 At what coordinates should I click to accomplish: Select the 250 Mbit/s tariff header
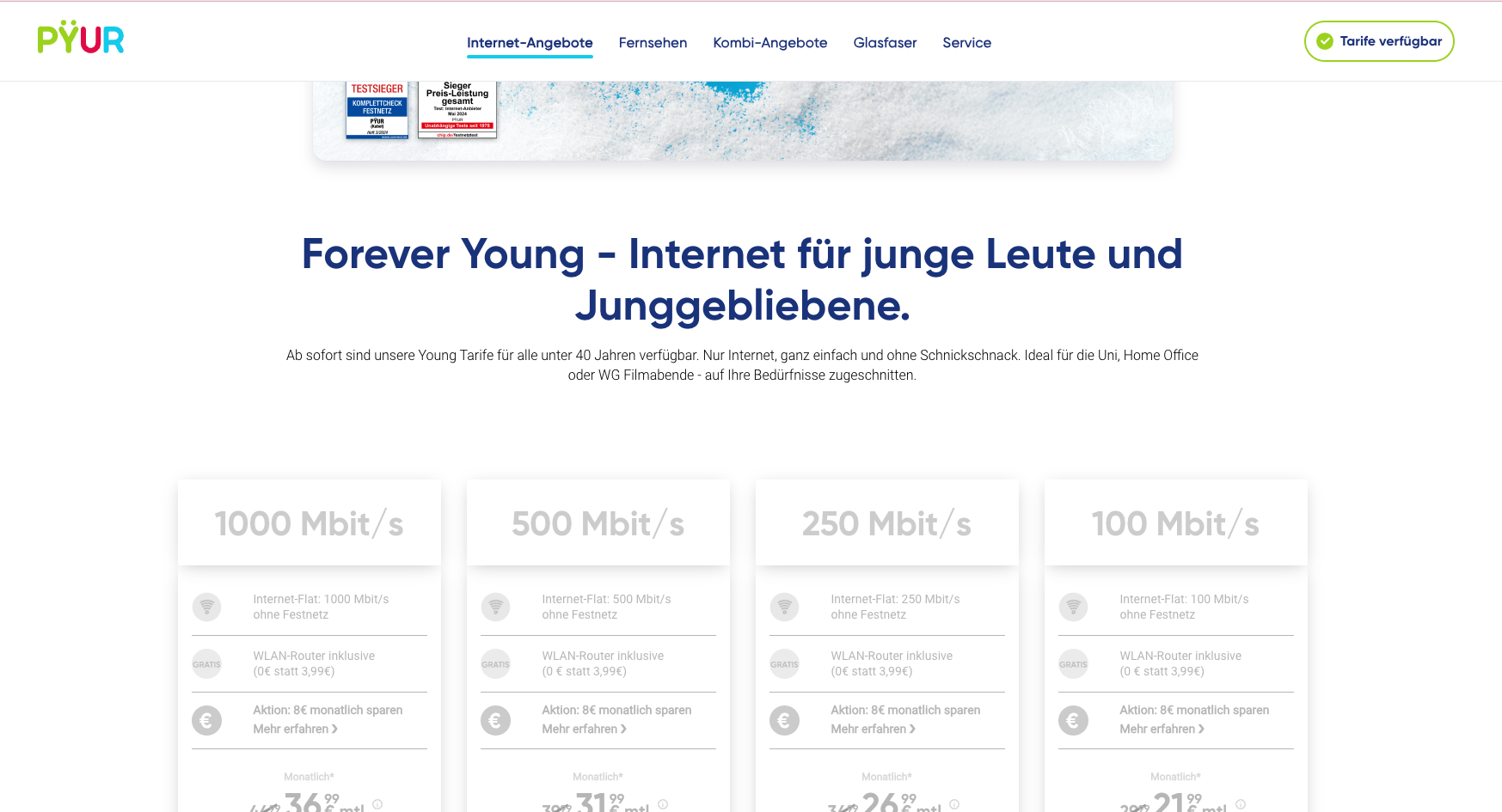tap(887, 522)
